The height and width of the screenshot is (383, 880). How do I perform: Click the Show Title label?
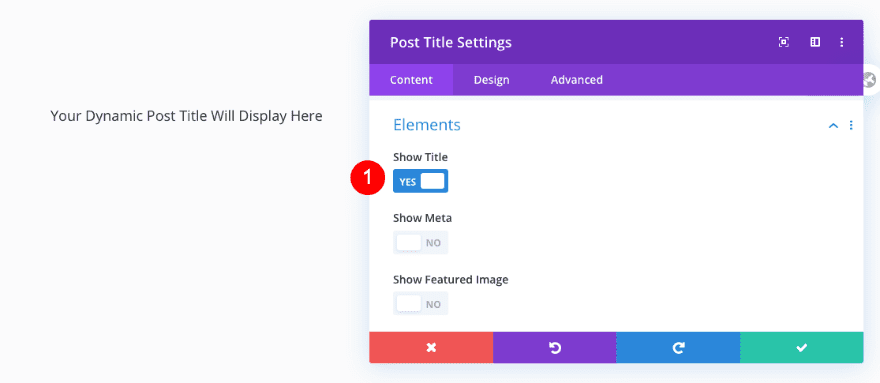(x=420, y=157)
